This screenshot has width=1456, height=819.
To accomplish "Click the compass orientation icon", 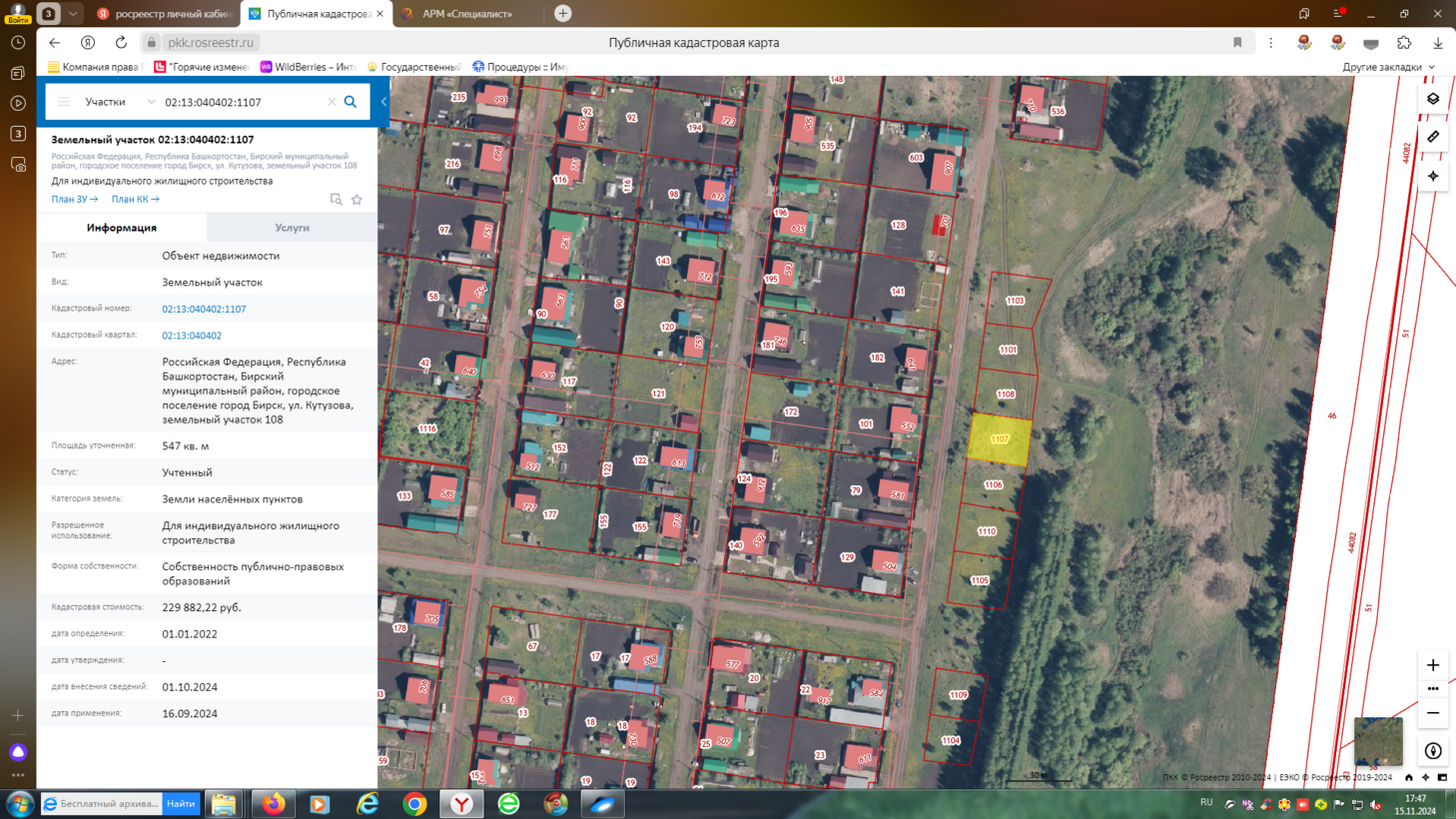I will 1433,751.
